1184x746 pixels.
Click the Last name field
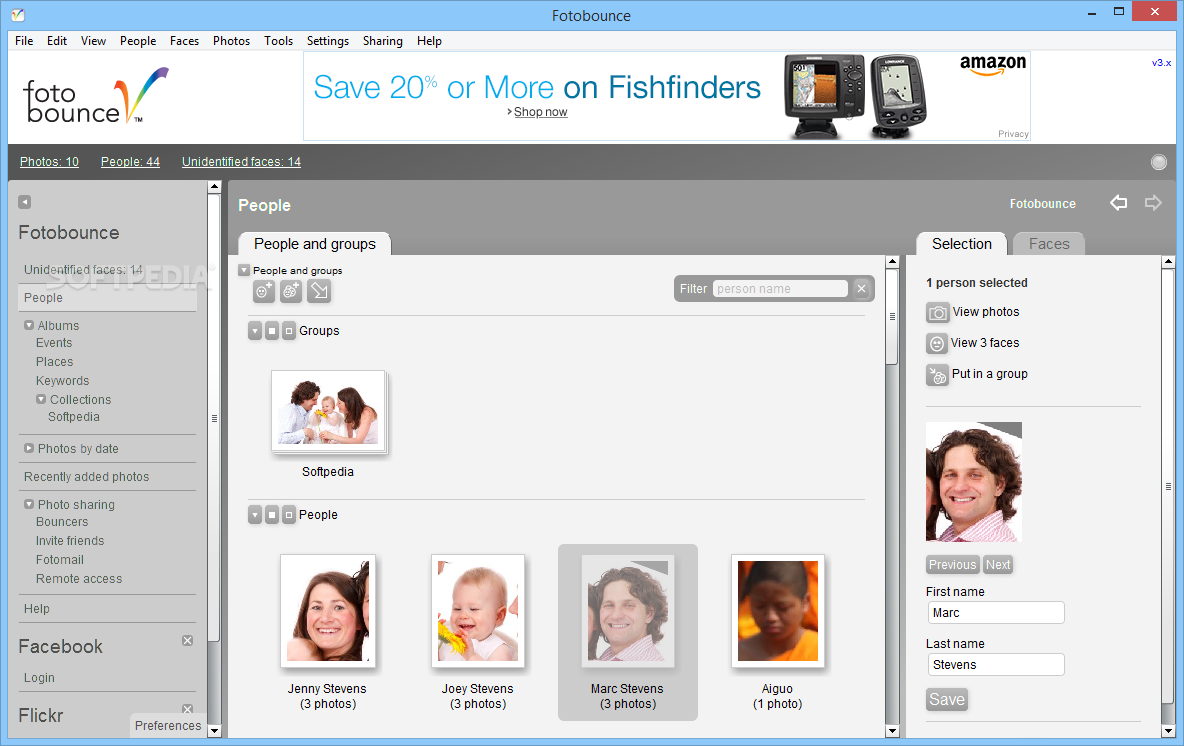[996, 665]
